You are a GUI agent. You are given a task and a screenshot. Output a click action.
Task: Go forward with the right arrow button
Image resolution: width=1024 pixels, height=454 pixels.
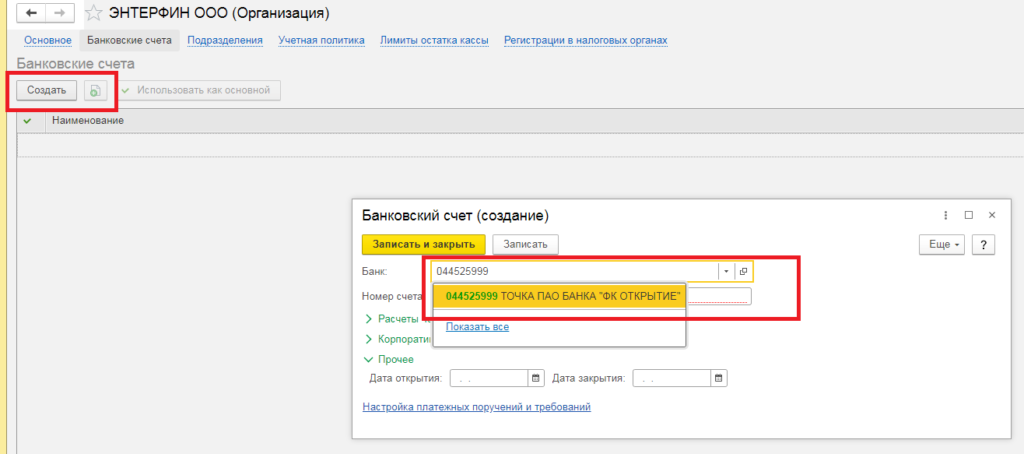60,13
